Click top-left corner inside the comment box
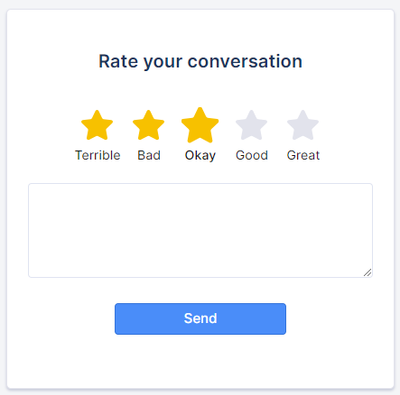400x395 pixels. tap(35, 189)
